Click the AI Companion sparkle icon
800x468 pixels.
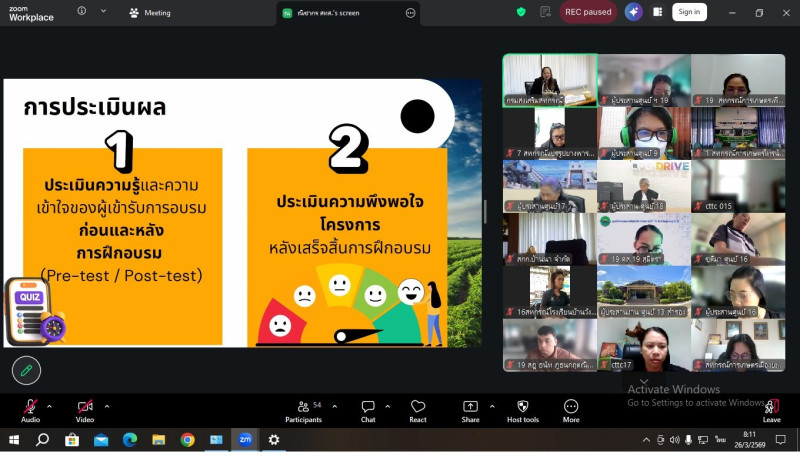(x=633, y=12)
